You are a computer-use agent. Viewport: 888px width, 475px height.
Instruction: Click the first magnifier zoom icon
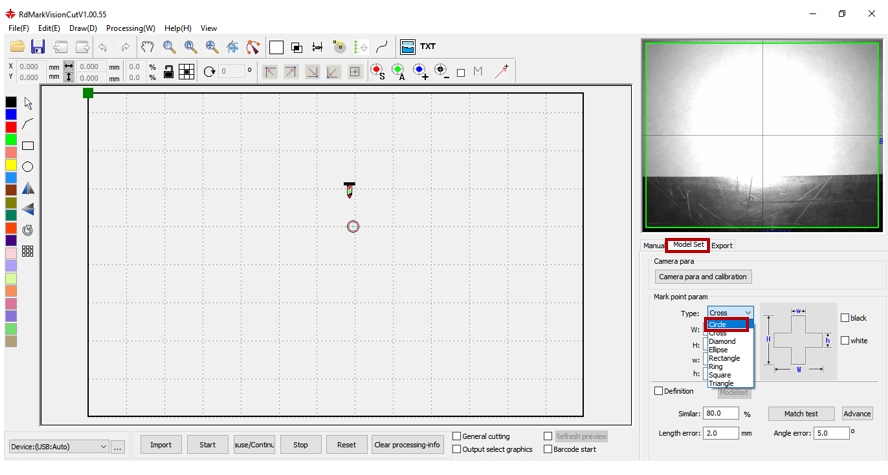(x=169, y=46)
